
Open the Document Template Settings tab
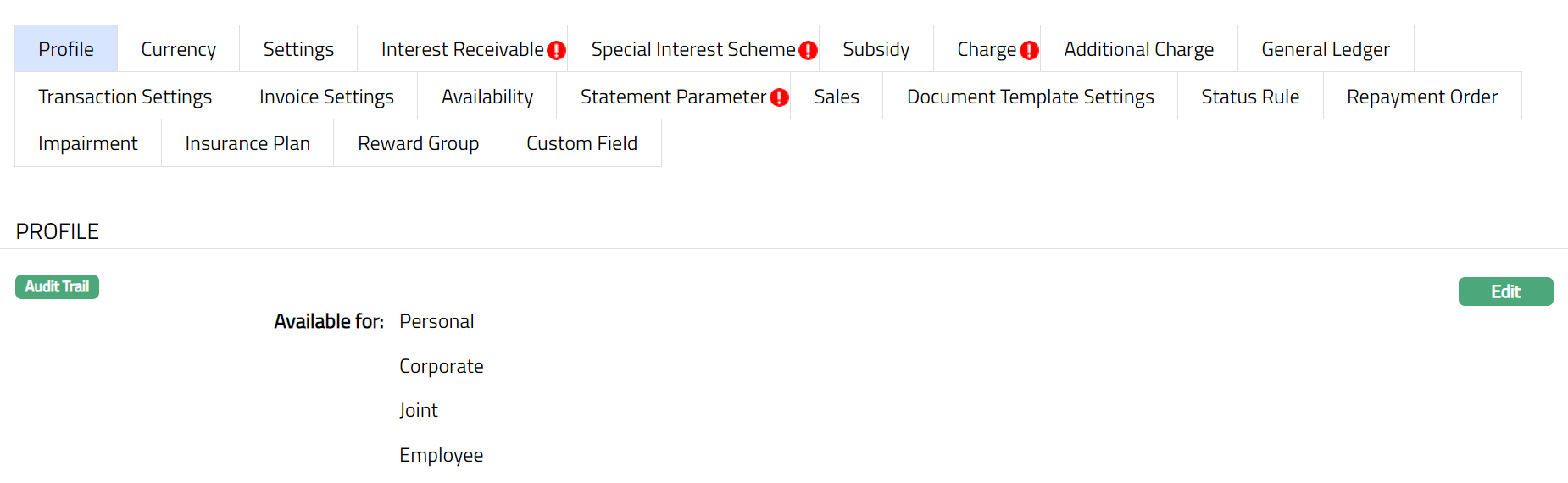tap(1030, 97)
